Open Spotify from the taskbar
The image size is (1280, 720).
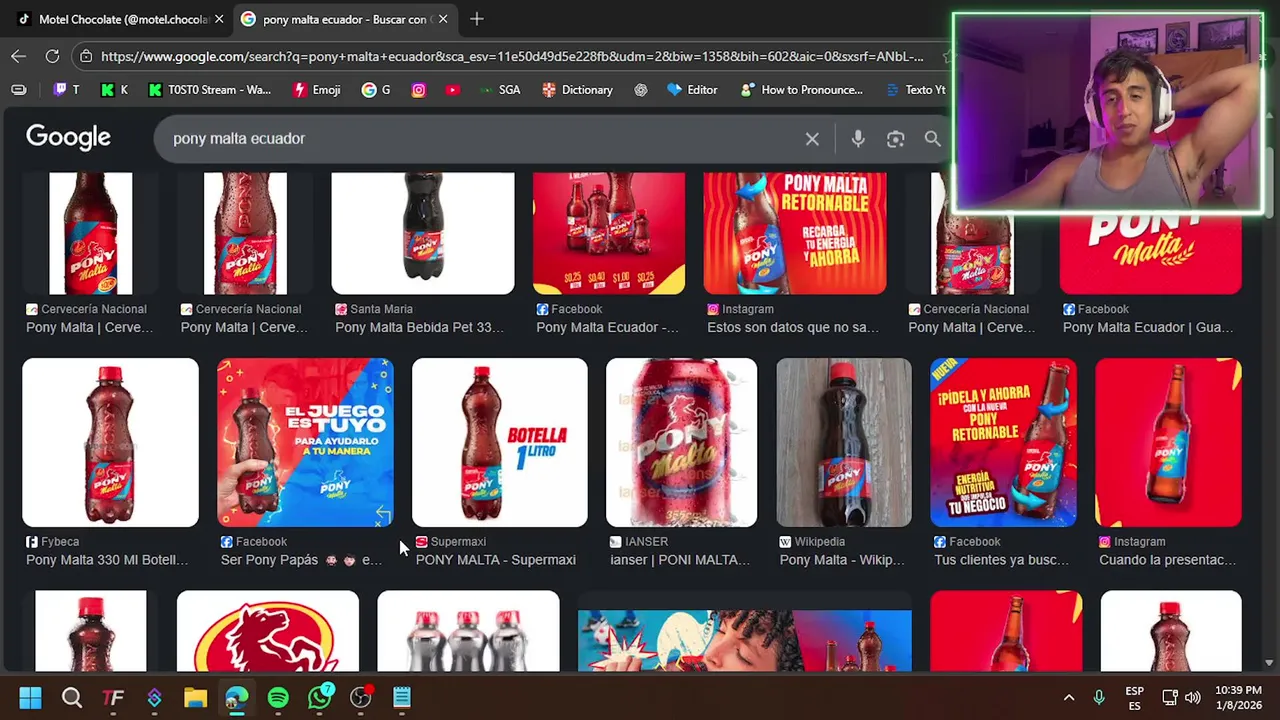[x=278, y=697]
